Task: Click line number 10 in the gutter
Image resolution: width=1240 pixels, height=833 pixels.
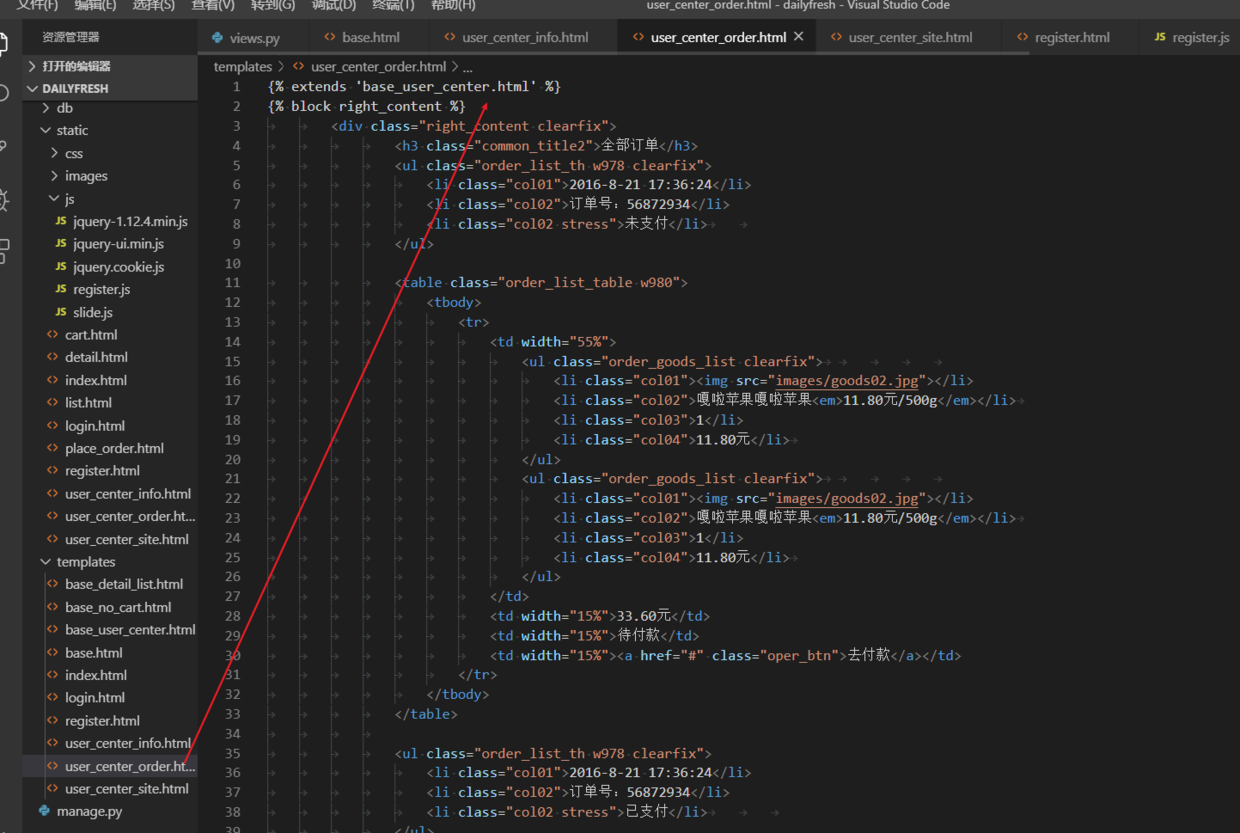Action: tap(234, 263)
